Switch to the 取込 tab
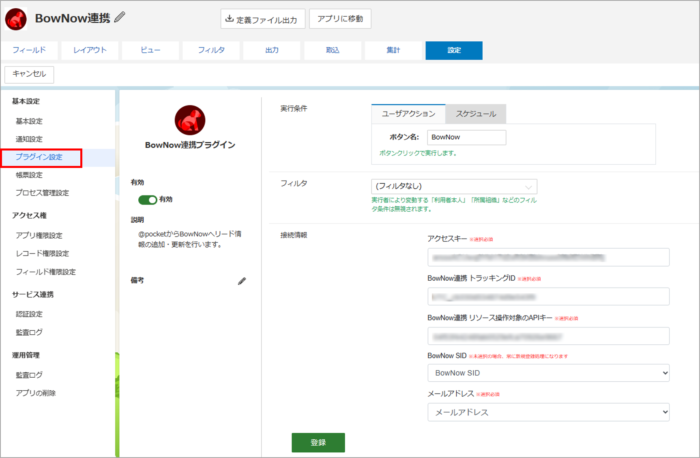Viewport: 700px width, 458px height. [x=333, y=50]
